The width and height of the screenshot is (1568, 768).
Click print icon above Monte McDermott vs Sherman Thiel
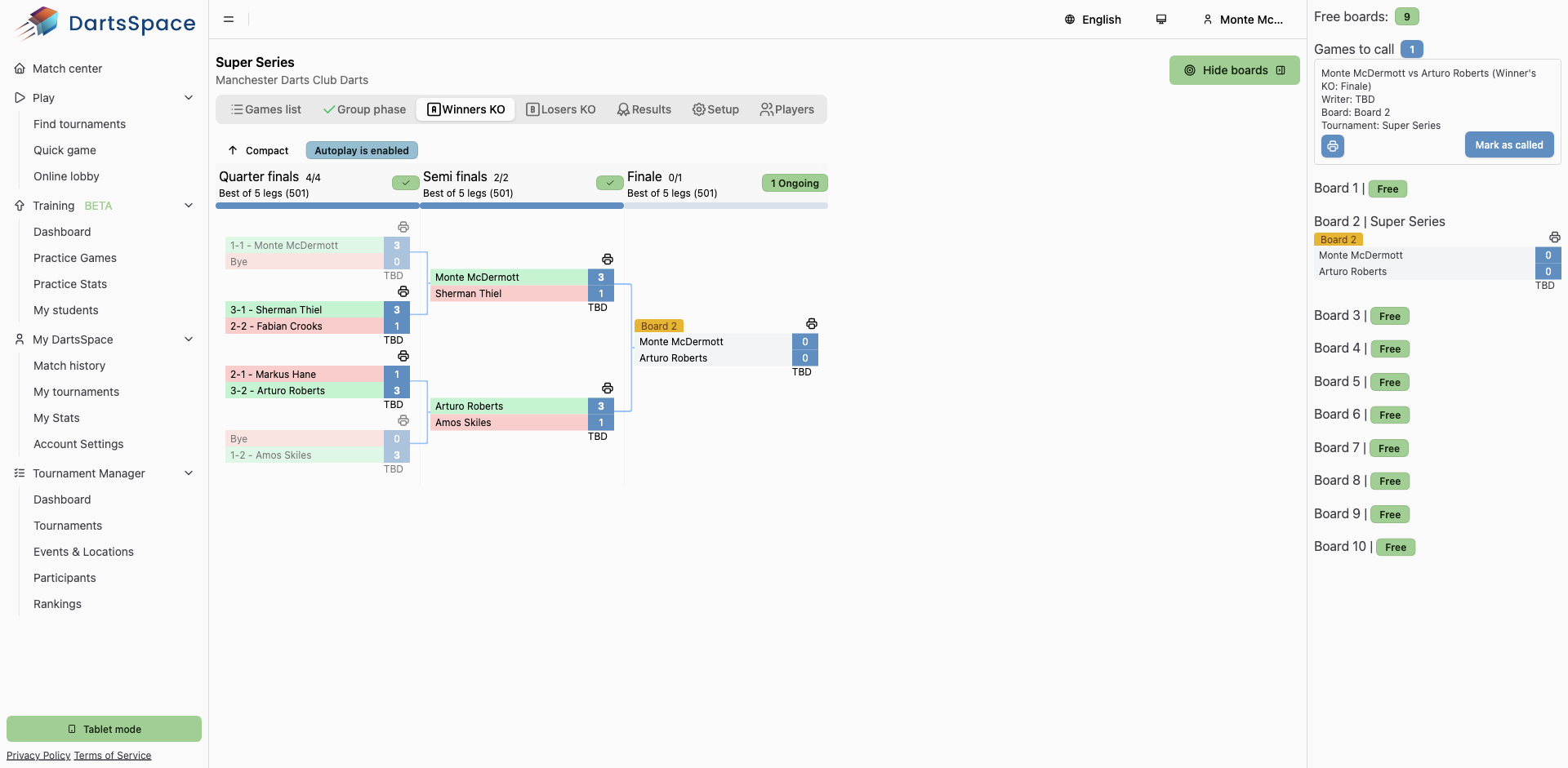[607, 260]
